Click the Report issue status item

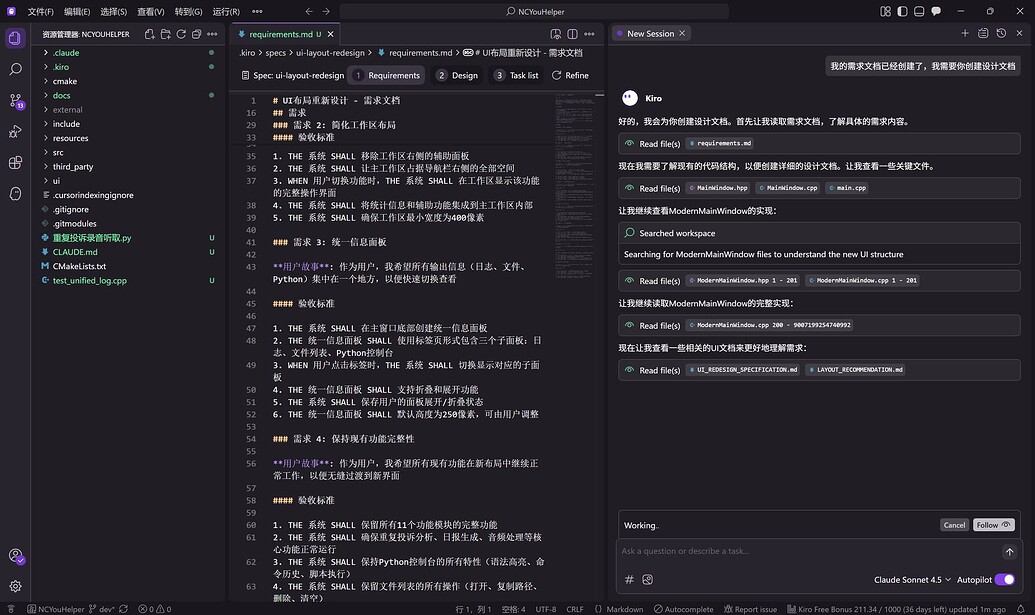[751, 609]
